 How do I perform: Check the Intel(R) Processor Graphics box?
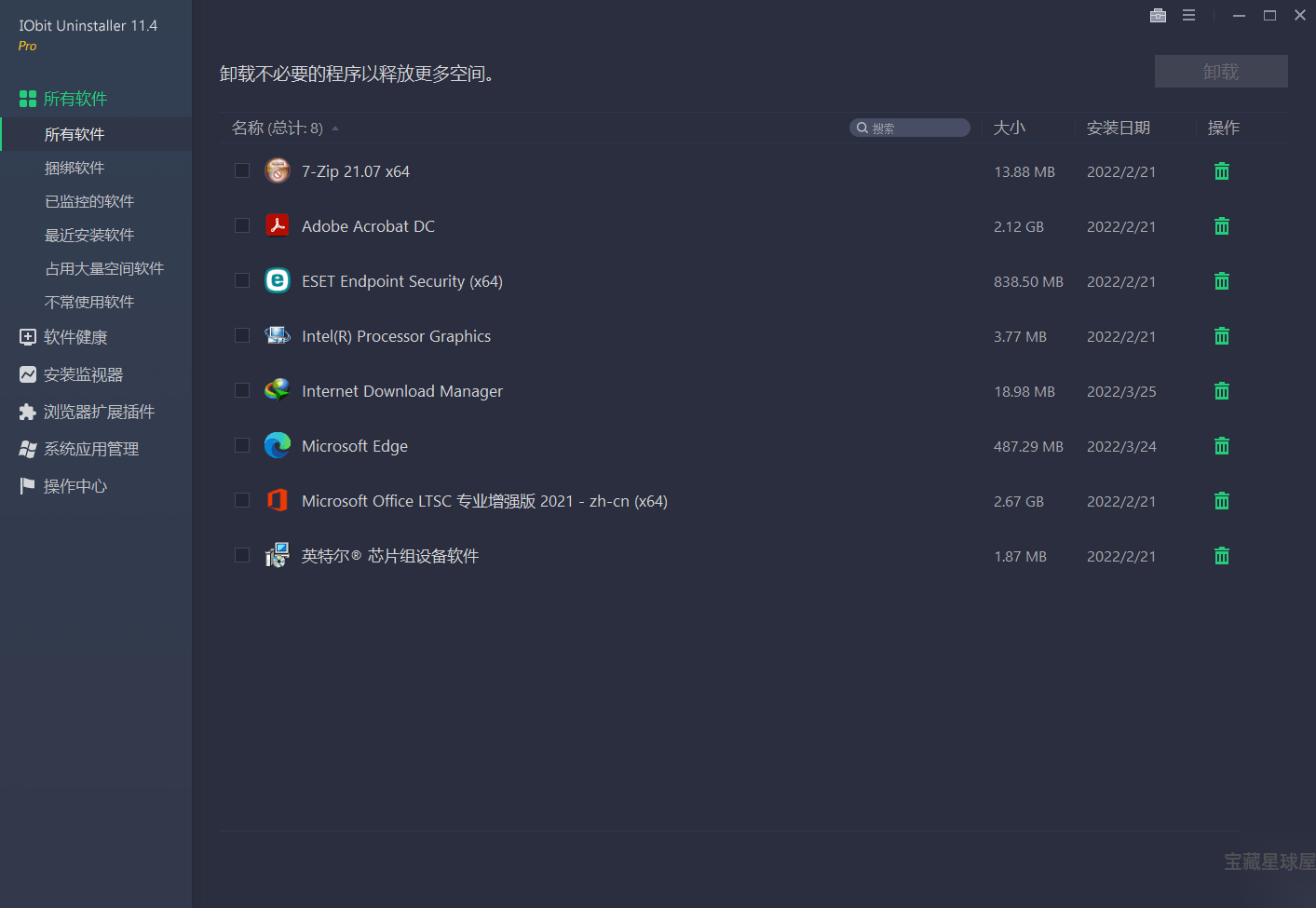click(x=242, y=335)
